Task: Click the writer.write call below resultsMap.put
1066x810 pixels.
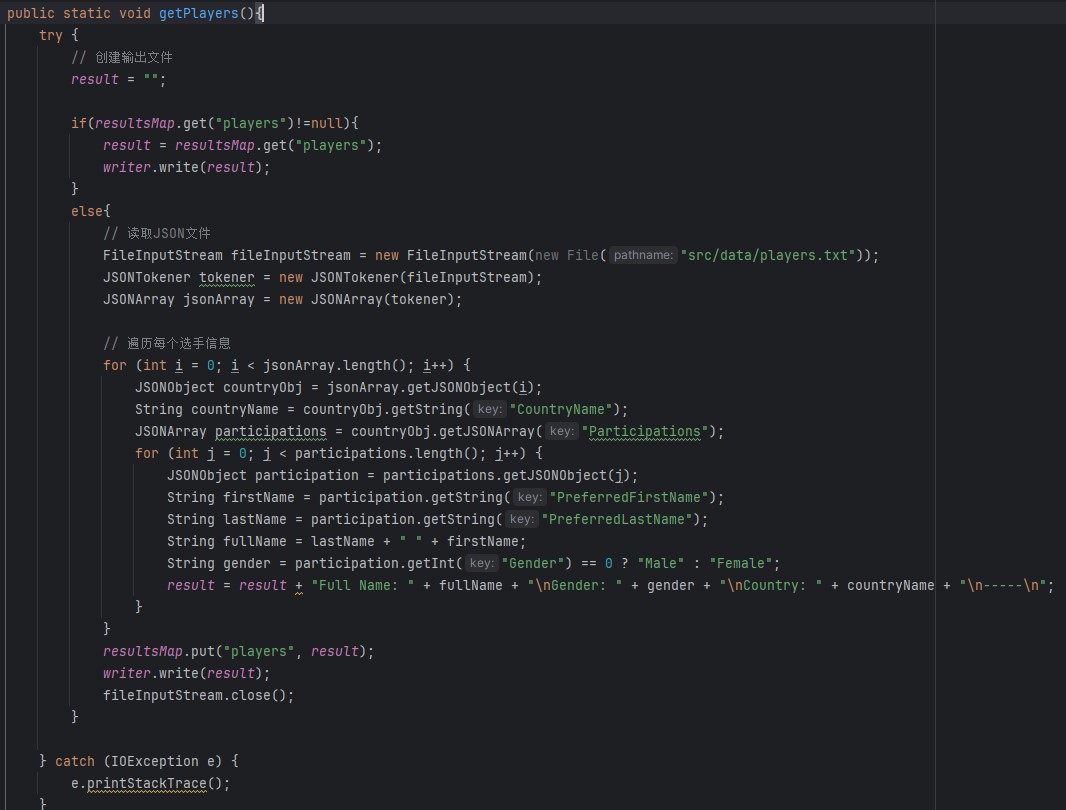Action: click(186, 673)
